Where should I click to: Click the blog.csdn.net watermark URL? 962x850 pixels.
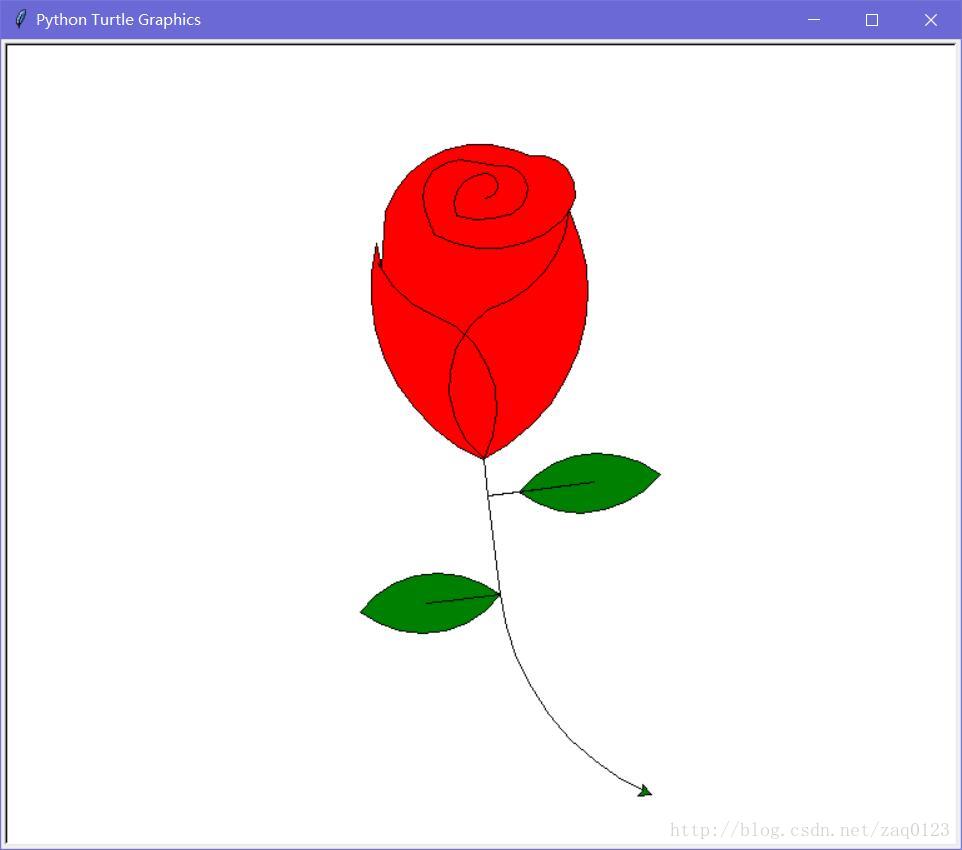[809, 830]
